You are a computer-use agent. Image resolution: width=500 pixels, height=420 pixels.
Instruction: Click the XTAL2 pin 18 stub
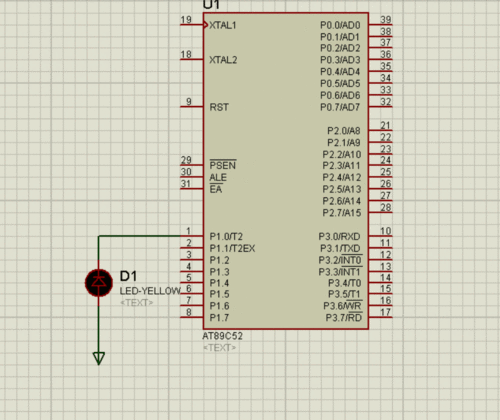pos(192,59)
